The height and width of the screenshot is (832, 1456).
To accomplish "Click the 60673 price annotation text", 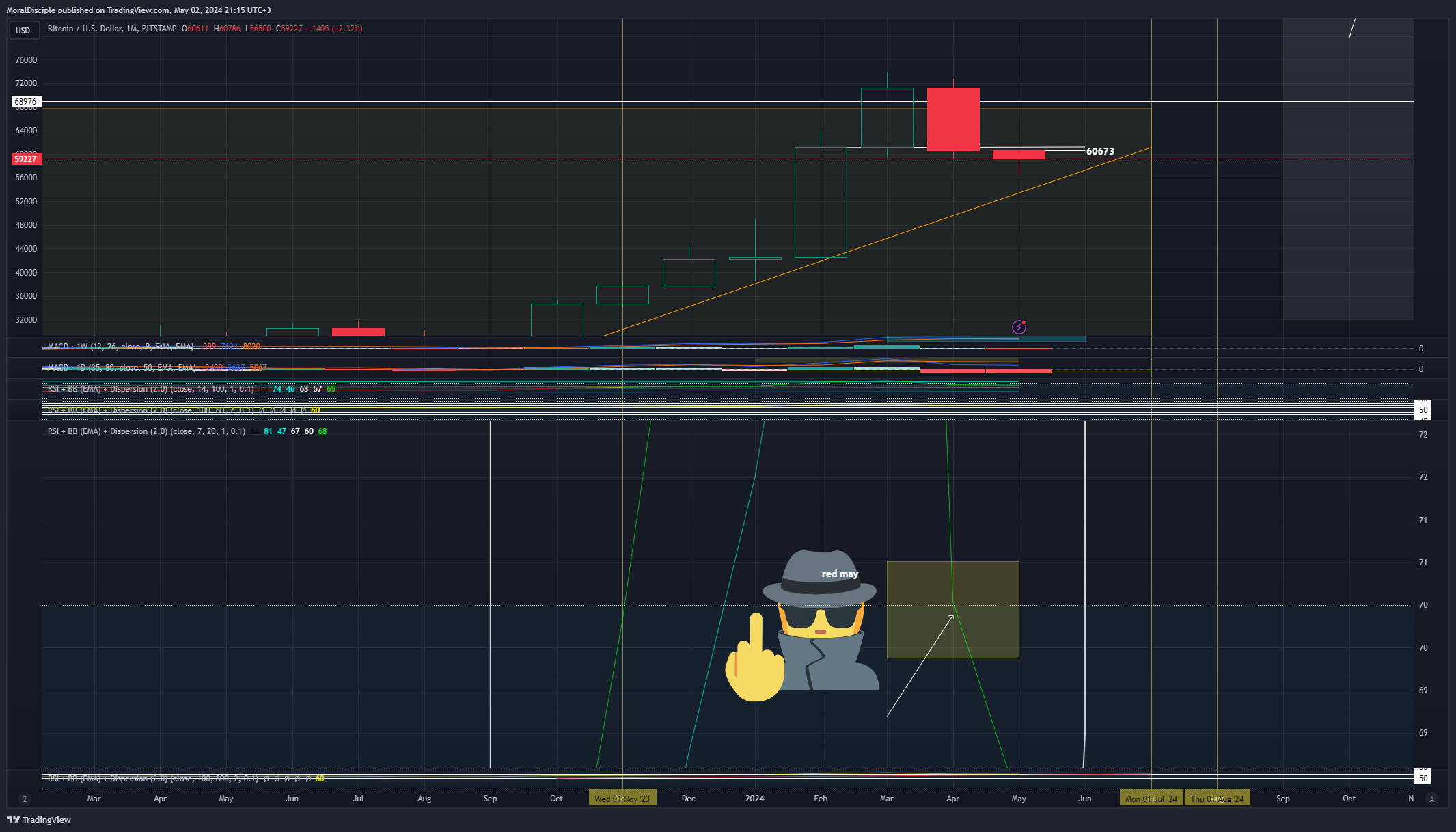I will coord(1100,151).
